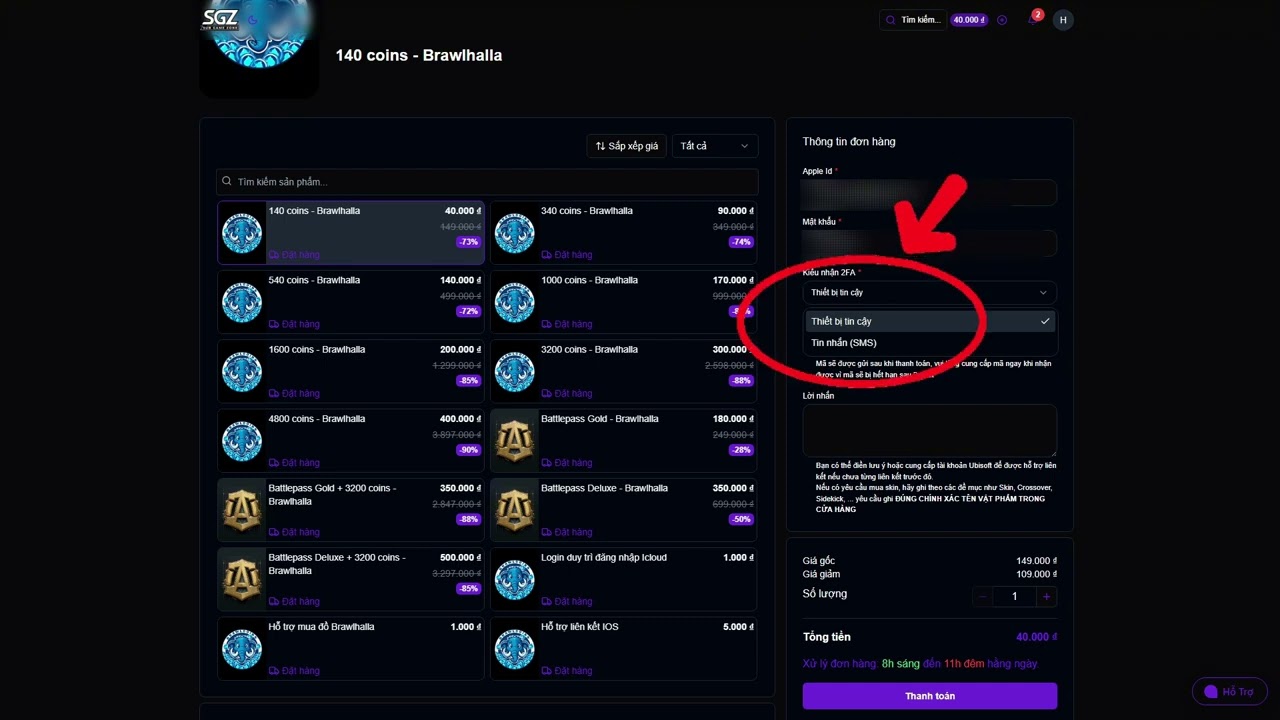Open the Hỗ Trợ support chat
1280x720 pixels.
pyautogui.click(x=1229, y=692)
